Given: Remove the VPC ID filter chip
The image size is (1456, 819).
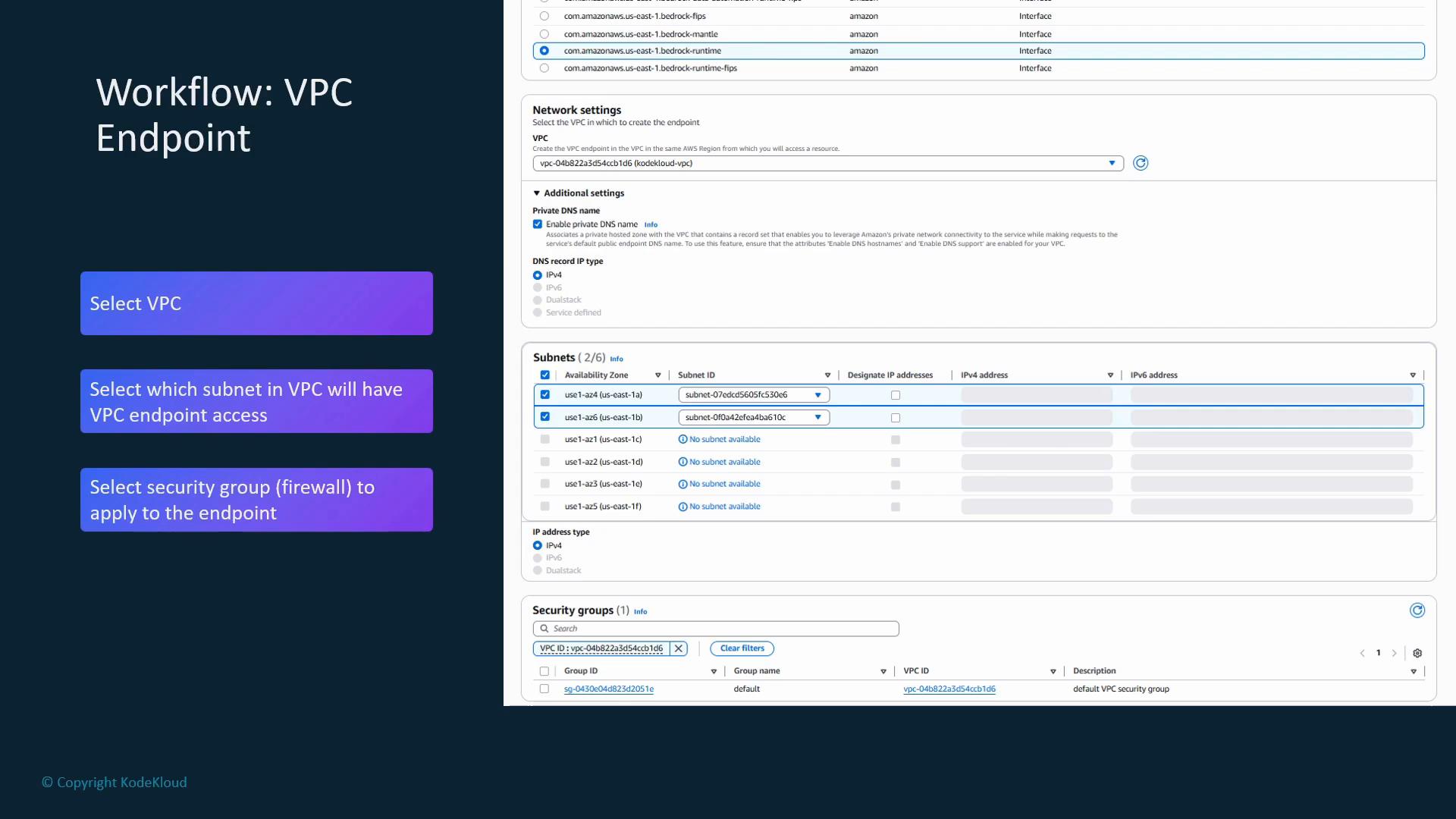Looking at the screenshot, I should click(x=679, y=648).
